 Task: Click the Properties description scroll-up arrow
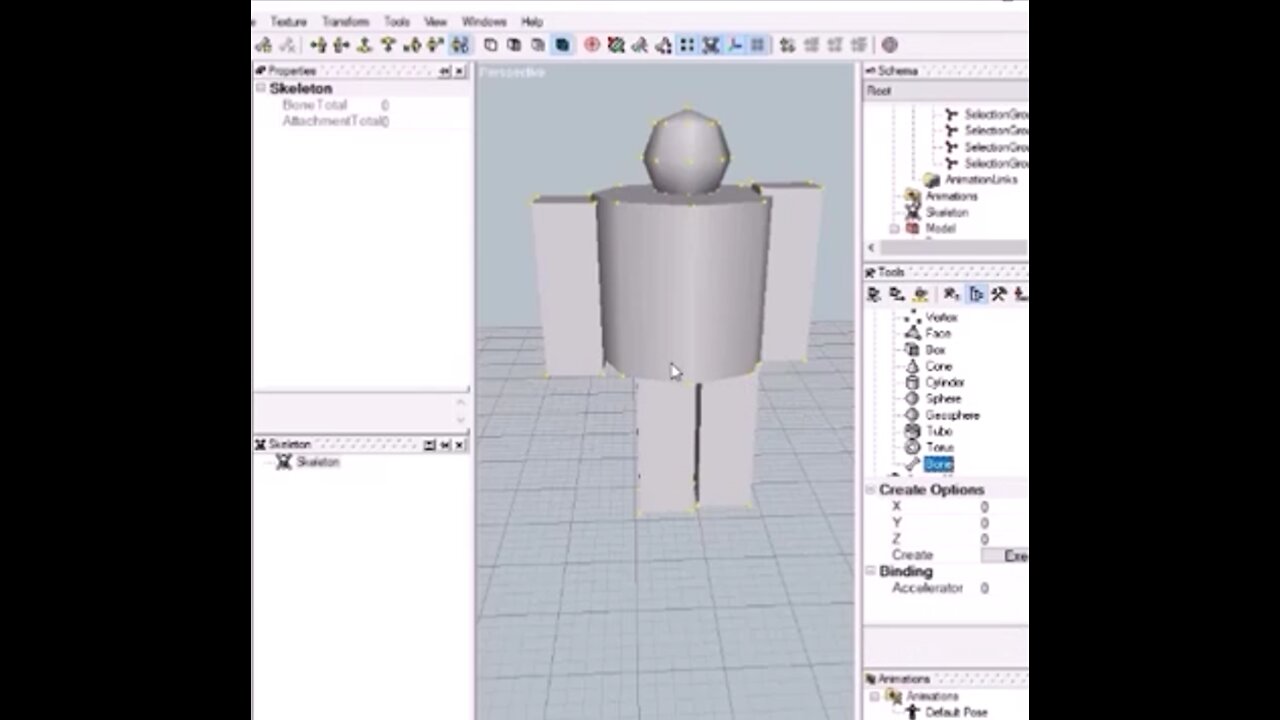pyautogui.click(x=460, y=402)
